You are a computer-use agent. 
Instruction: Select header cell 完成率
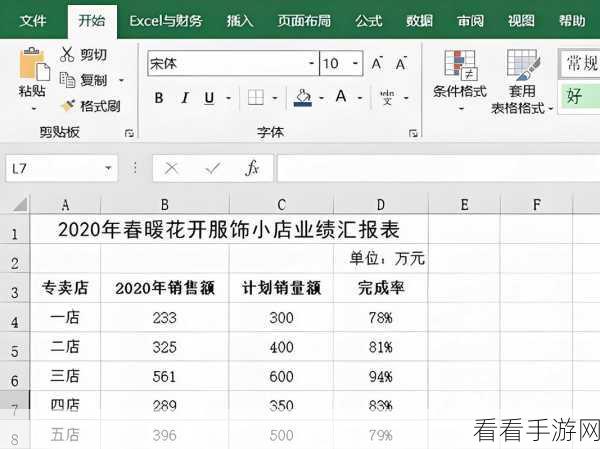tap(381, 288)
